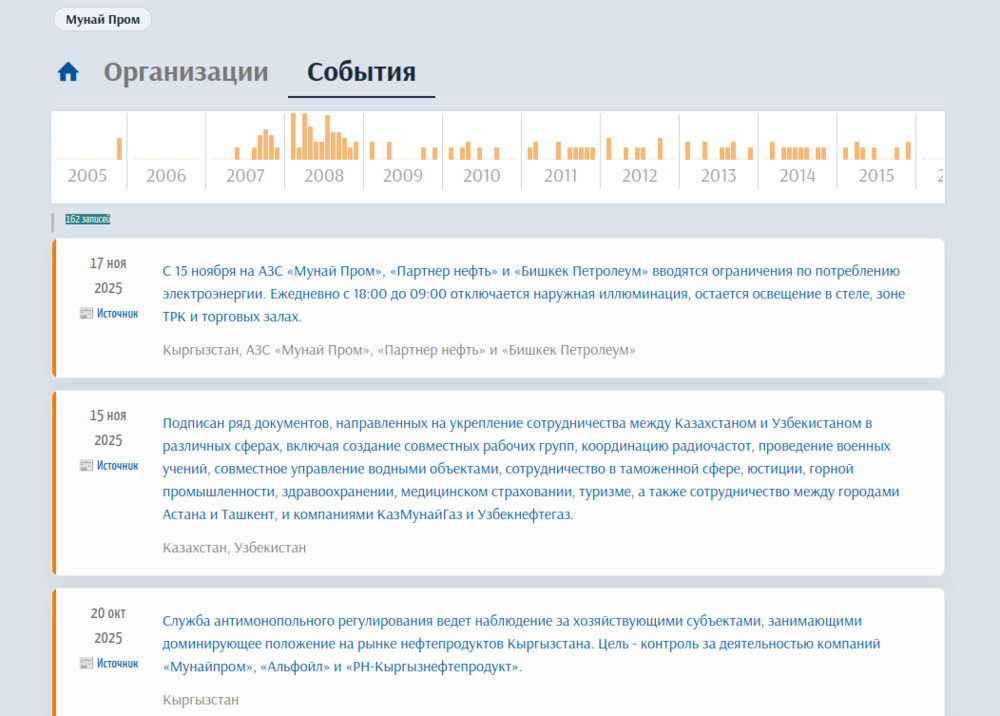This screenshot has width=1000, height=716.
Task: Select year 2008 on the timeline
Action: point(323,176)
